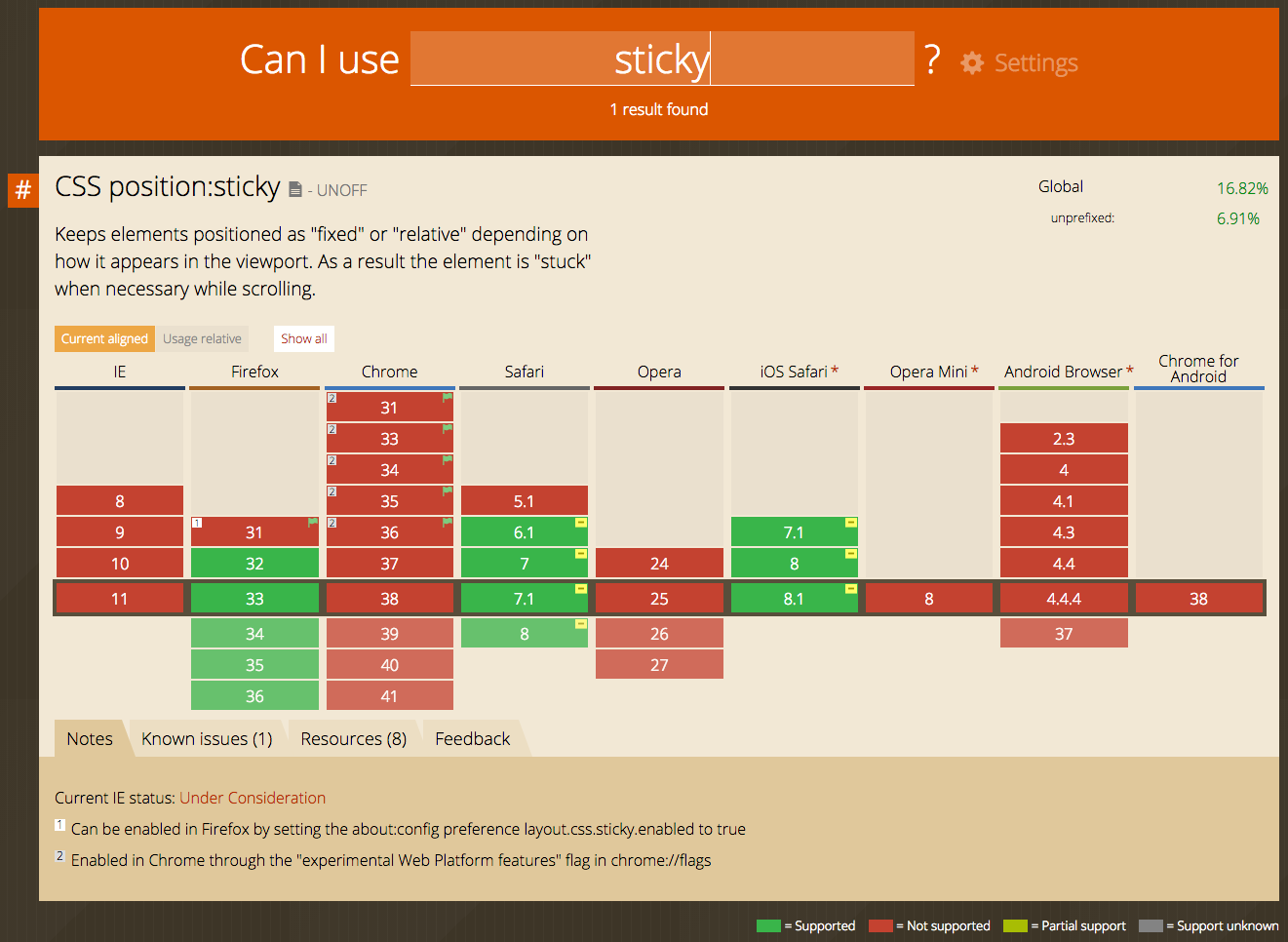This screenshot has width=1288, height=942.
Task: Click prefix badge on iOS Safari 7.1
Action: (x=851, y=523)
